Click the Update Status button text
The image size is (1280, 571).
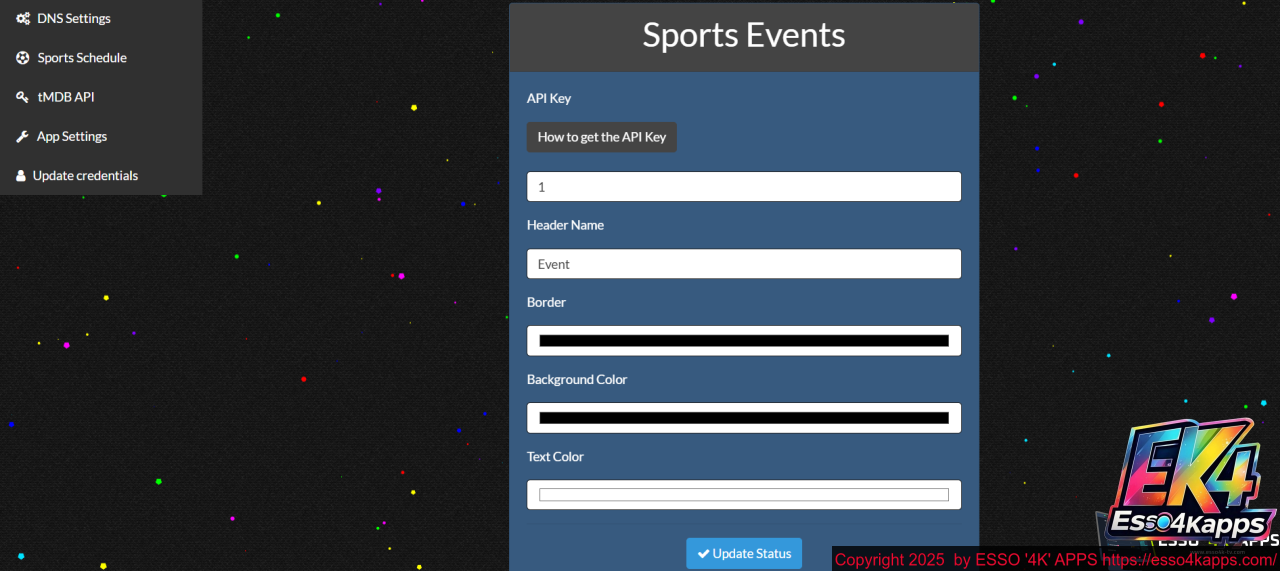pos(751,554)
